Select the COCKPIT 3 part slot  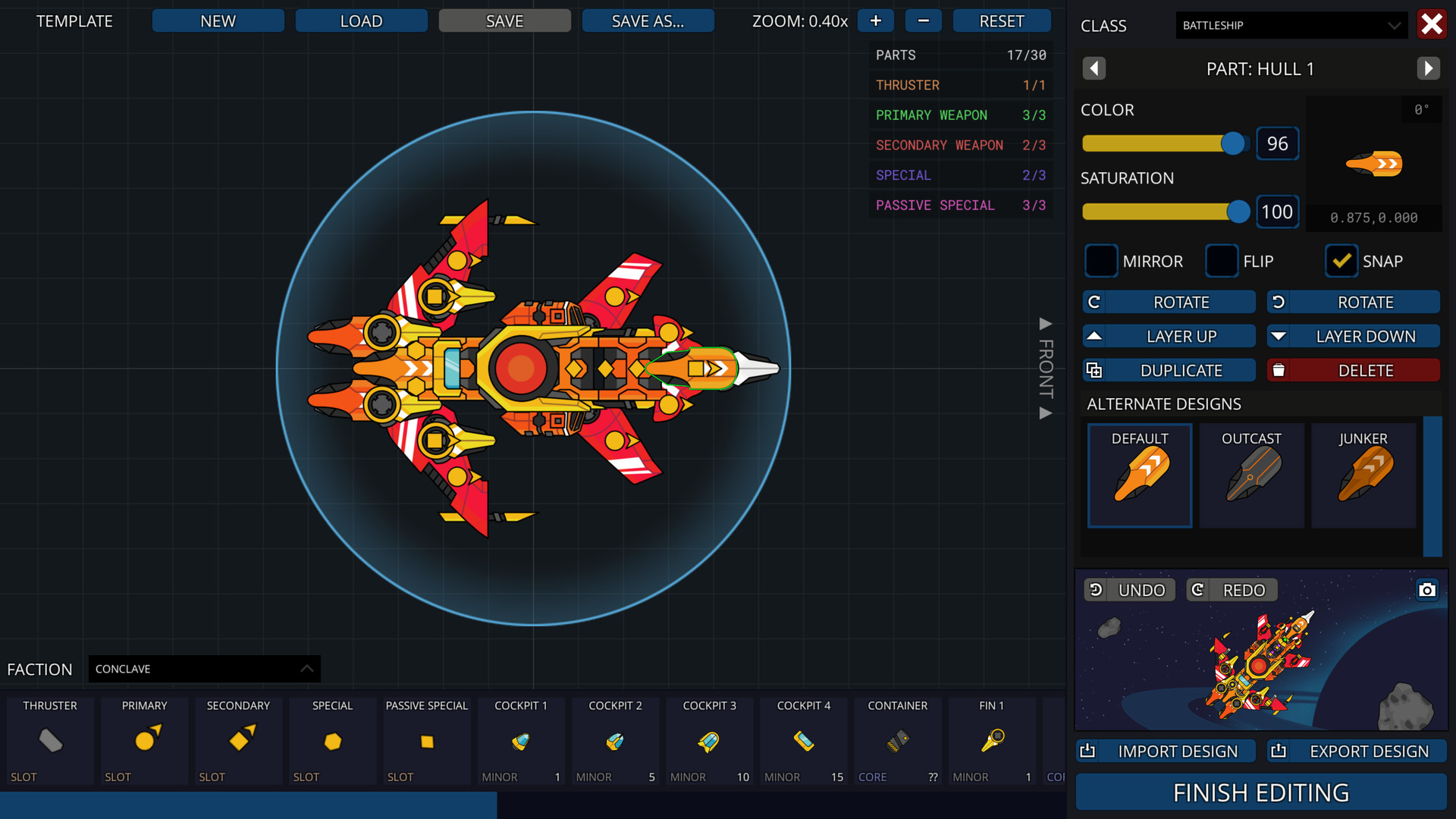tap(709, 741)
